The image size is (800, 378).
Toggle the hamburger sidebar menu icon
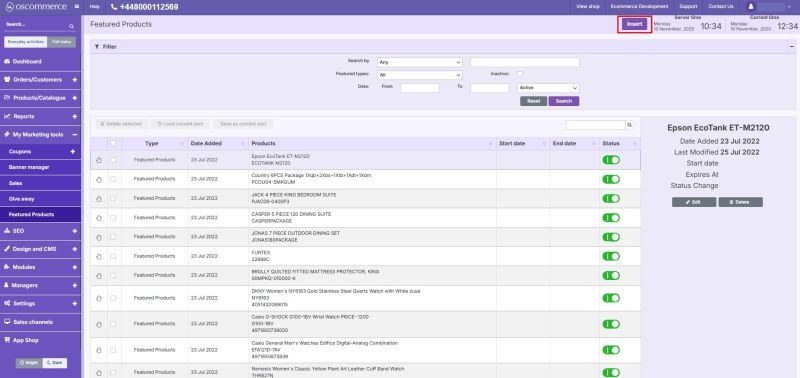[x=77, y=7]
